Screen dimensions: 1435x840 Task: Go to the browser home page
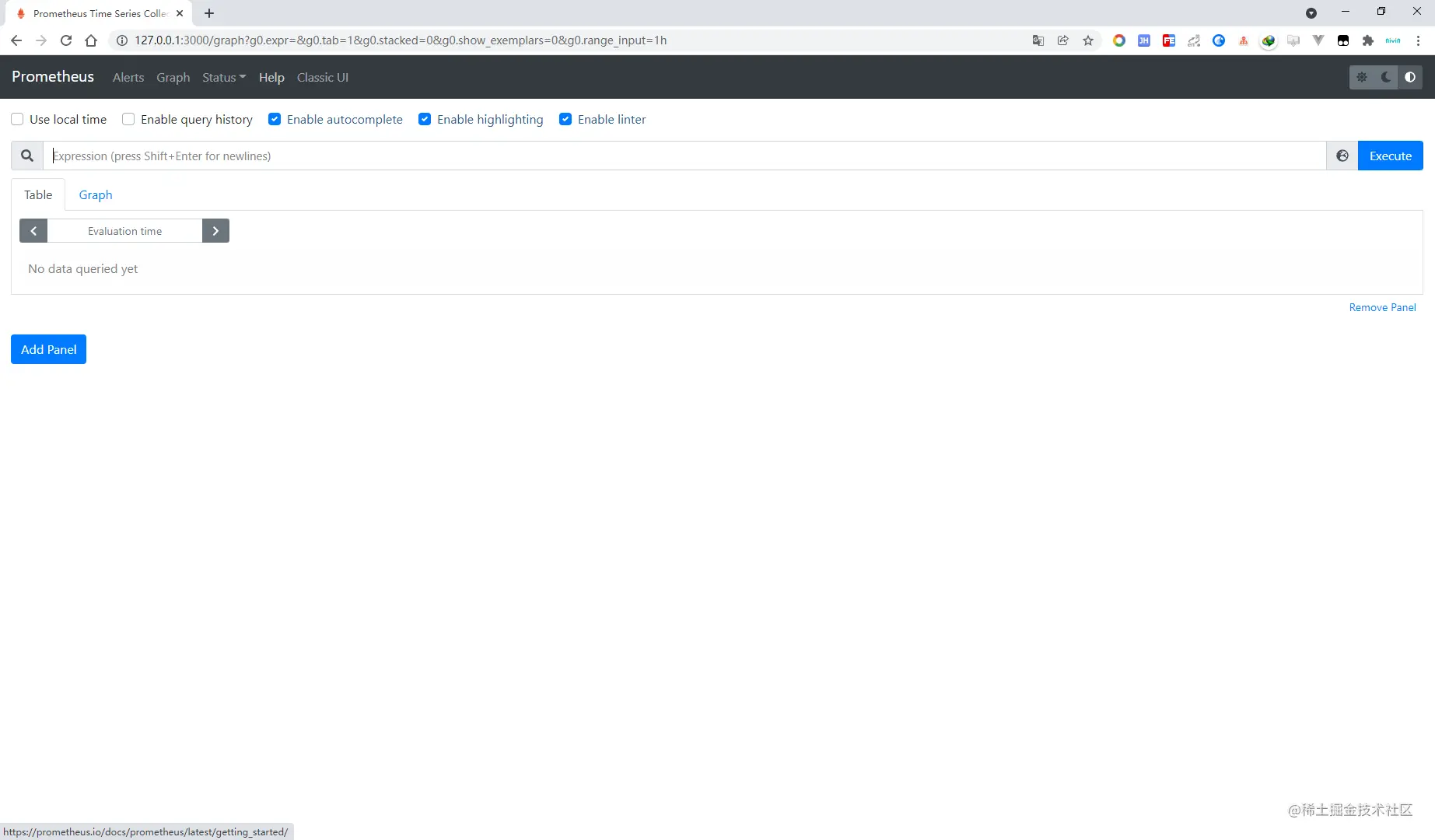[91, 40]
